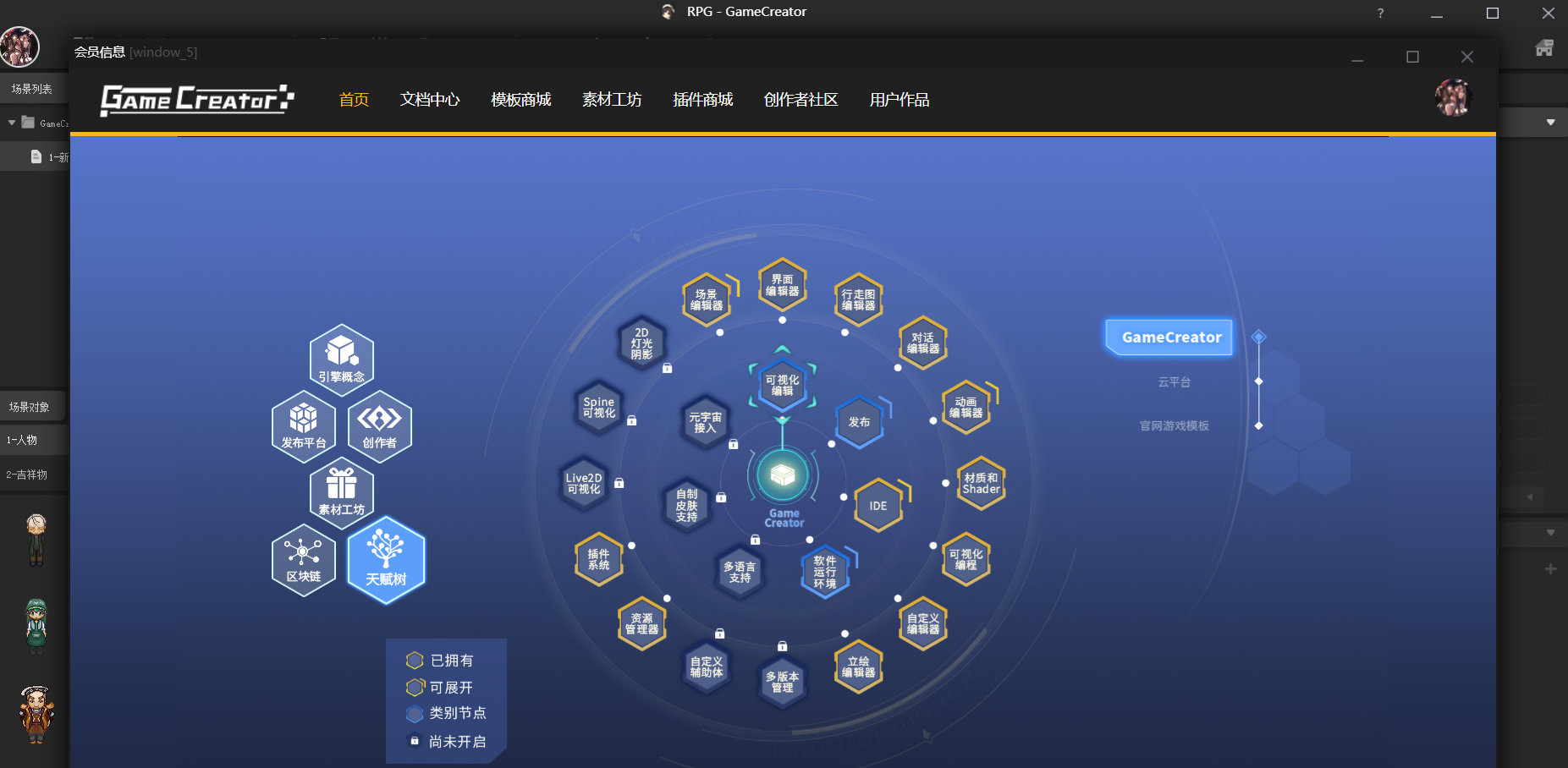Go to 素材工坊 in top navigation
The height and width of the screenshot is (768, 1568).
(x=612, y=100)
